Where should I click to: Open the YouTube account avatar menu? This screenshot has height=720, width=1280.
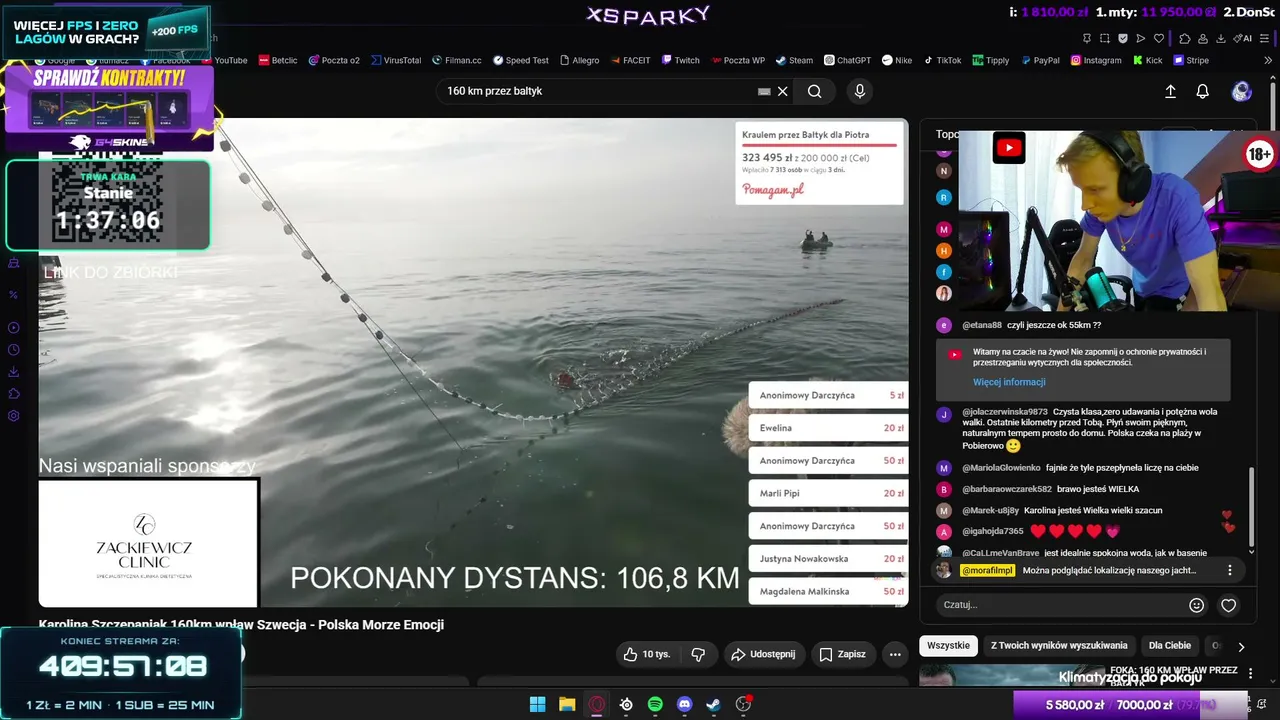tap(1242, 91)
